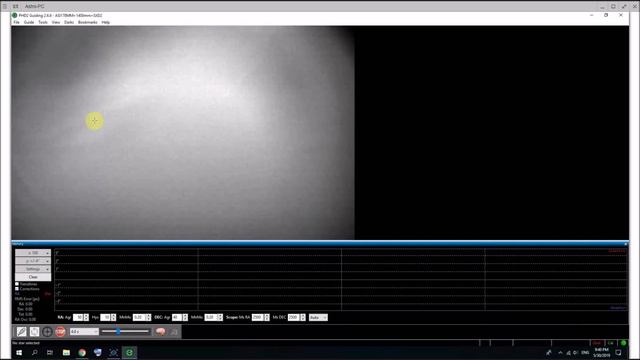The width and height of the screenshot is (640, 360).
Task: Toggle full screen on Astro-PC remote window
Action: tap(624, 6)
